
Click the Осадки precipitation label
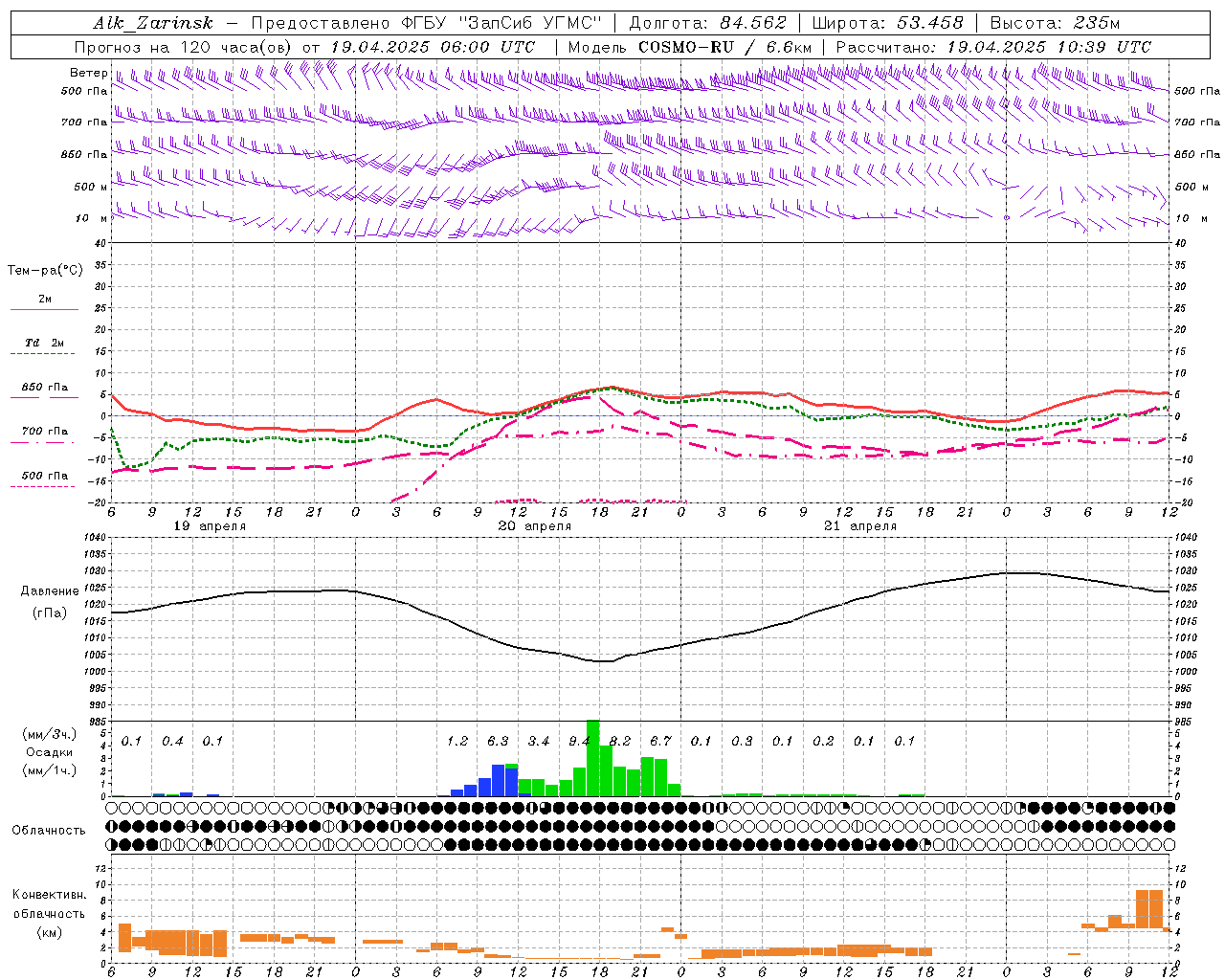click(50, 752)
